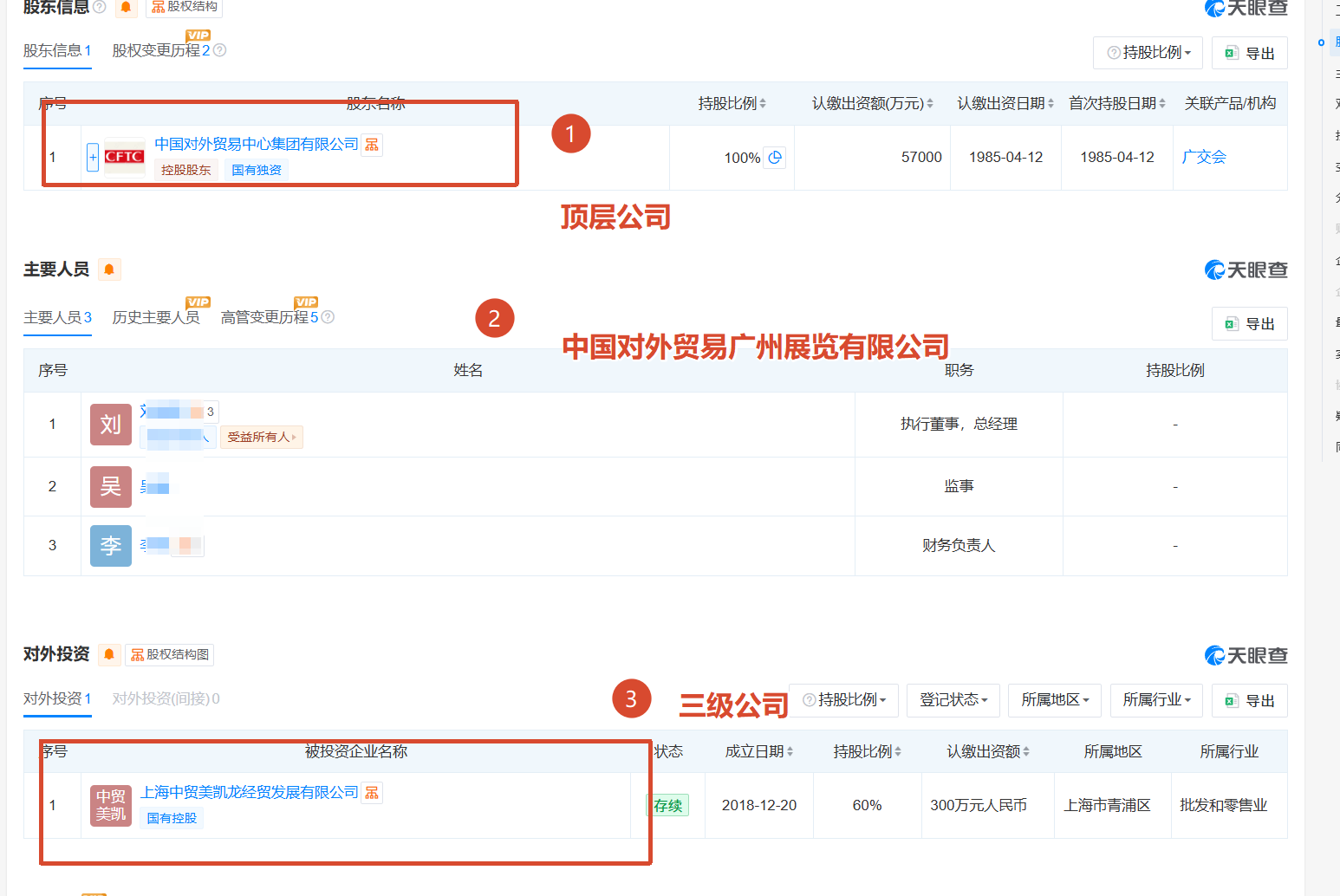Export the key personnel table with 导出
Image resolution: width=1340 pixels, height=896 pixels.
click(x=1250, y=323)
